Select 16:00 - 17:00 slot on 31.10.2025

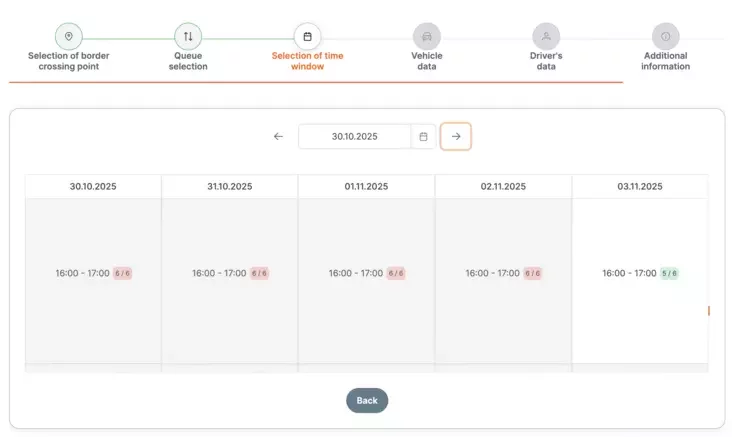pos(220,273)
